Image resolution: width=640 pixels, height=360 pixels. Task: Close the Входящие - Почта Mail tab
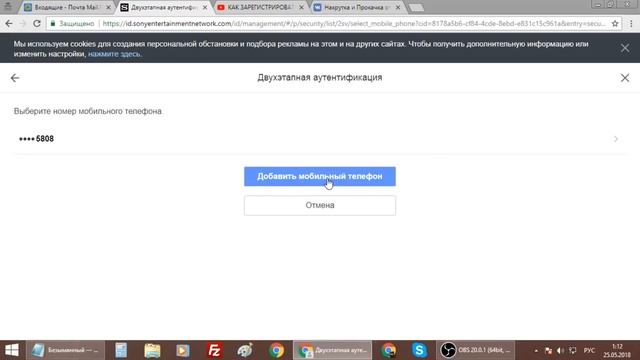point(108,7)
